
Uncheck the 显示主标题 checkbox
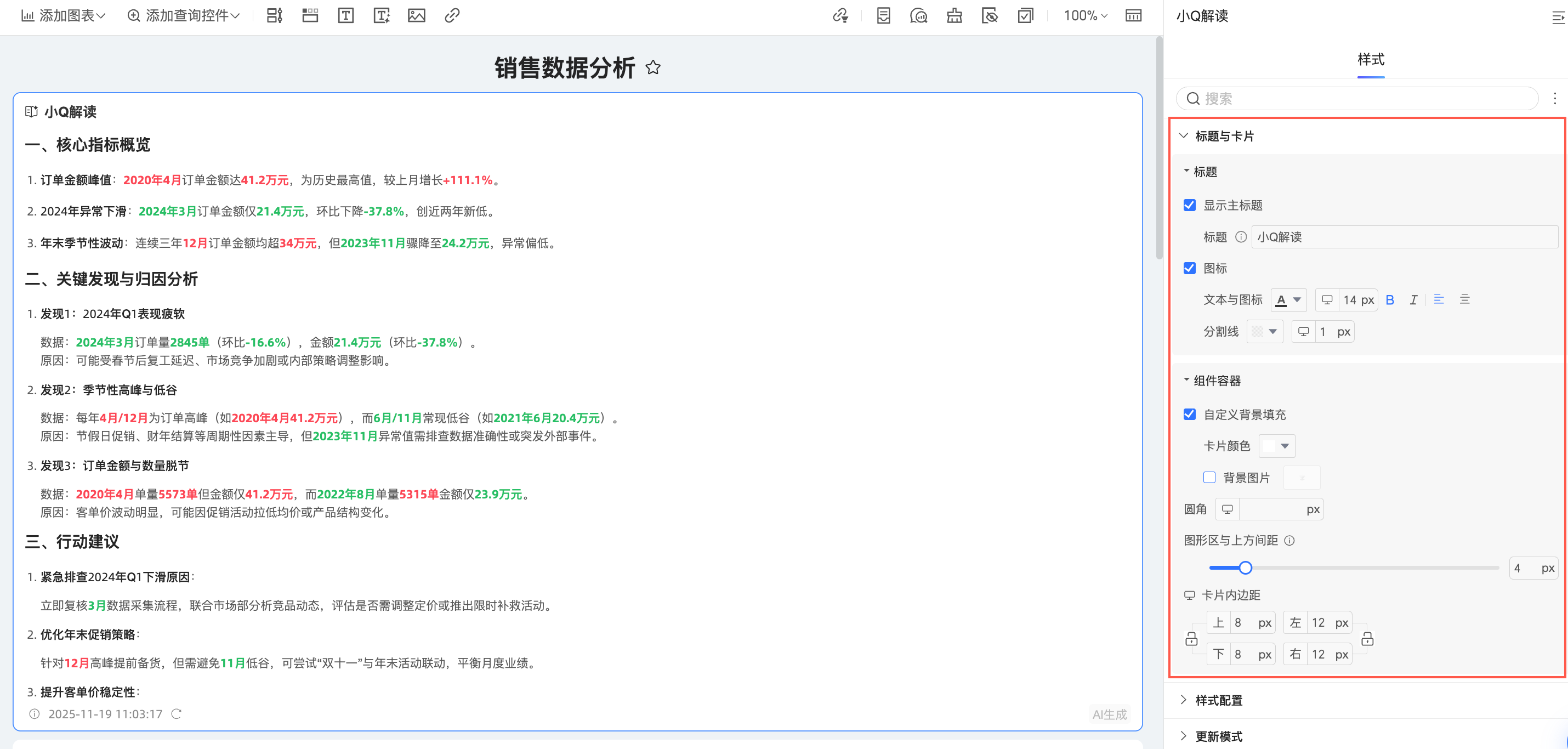(x=1189, y=205)
